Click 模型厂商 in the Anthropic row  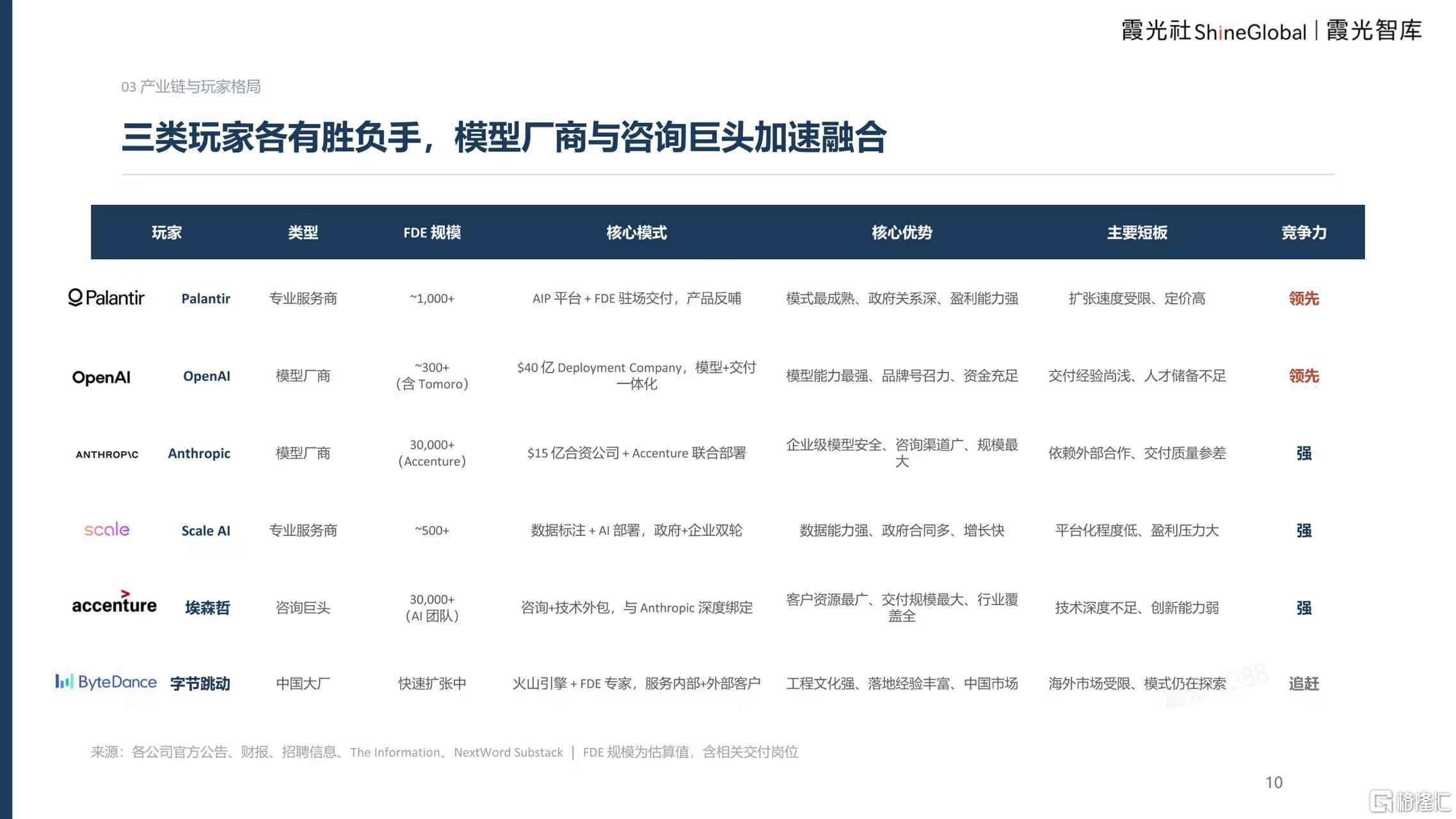coord(303,453)
